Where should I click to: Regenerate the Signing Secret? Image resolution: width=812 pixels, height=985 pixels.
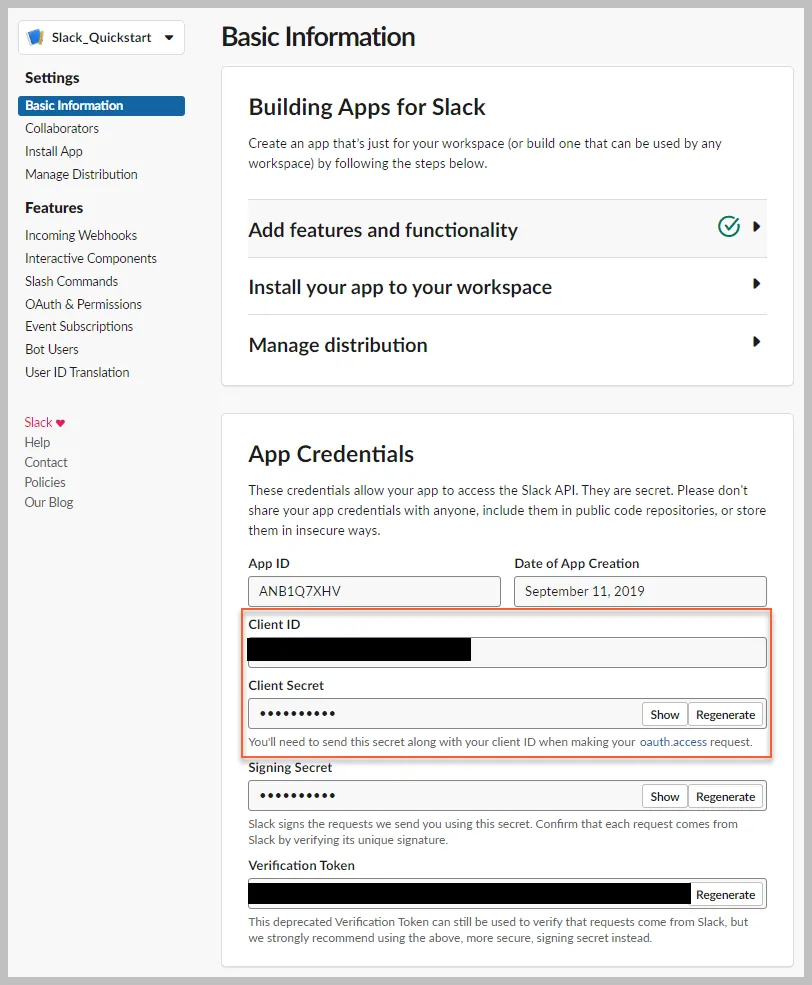[x=725, y=797]
